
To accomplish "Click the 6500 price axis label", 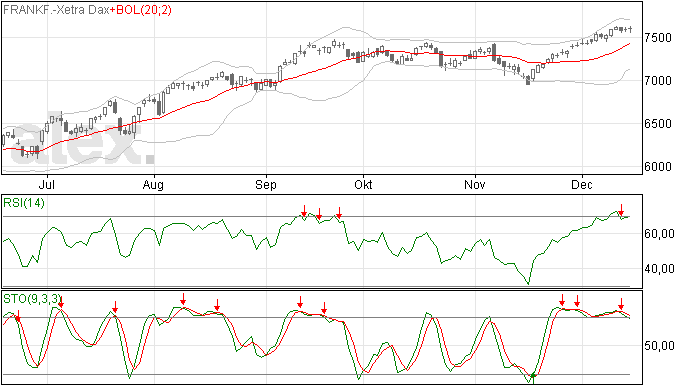I will pyautogui.click(x=658, y=124).
